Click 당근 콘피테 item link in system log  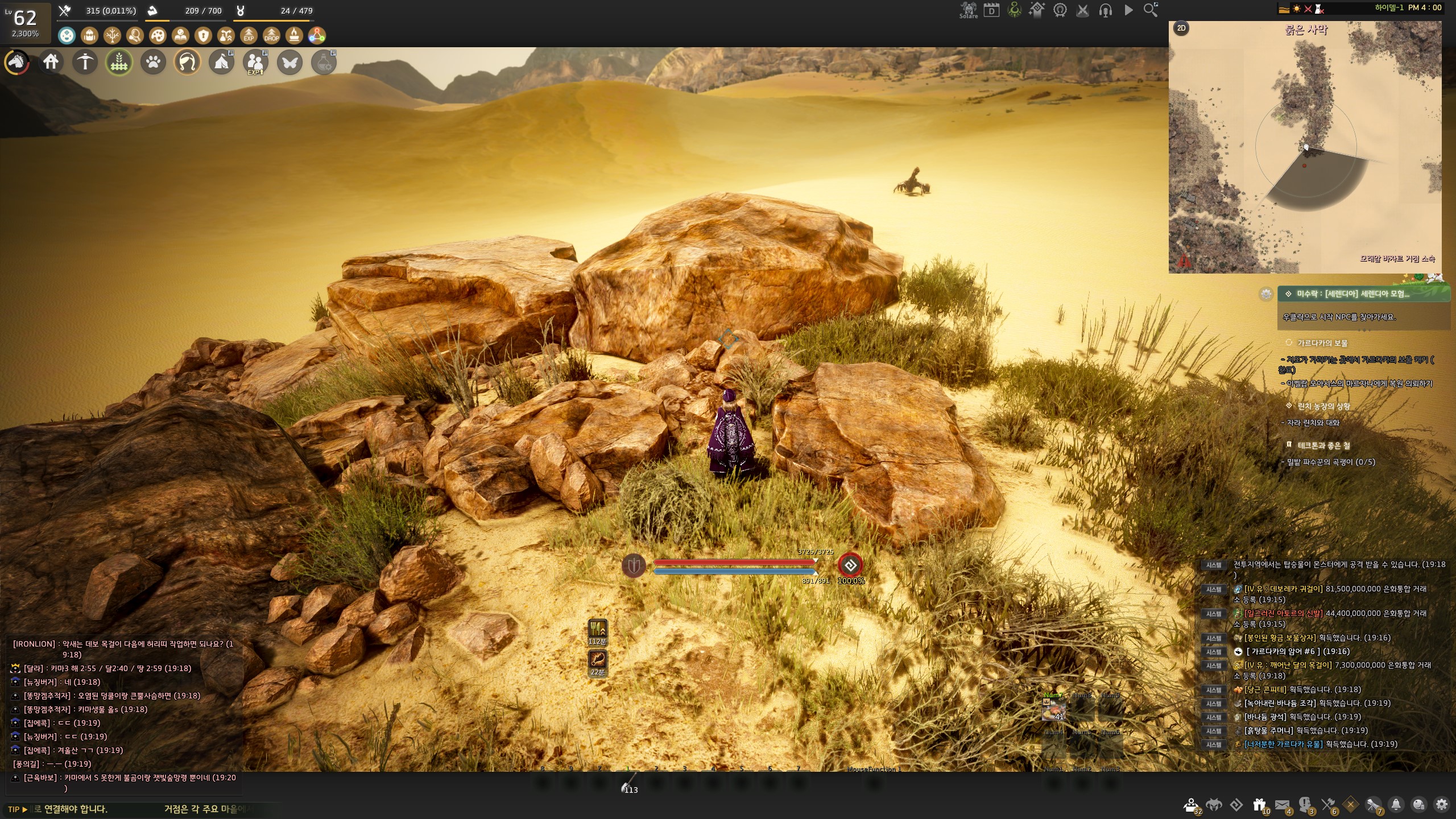pyautogui.click(x=1265, y=689)
